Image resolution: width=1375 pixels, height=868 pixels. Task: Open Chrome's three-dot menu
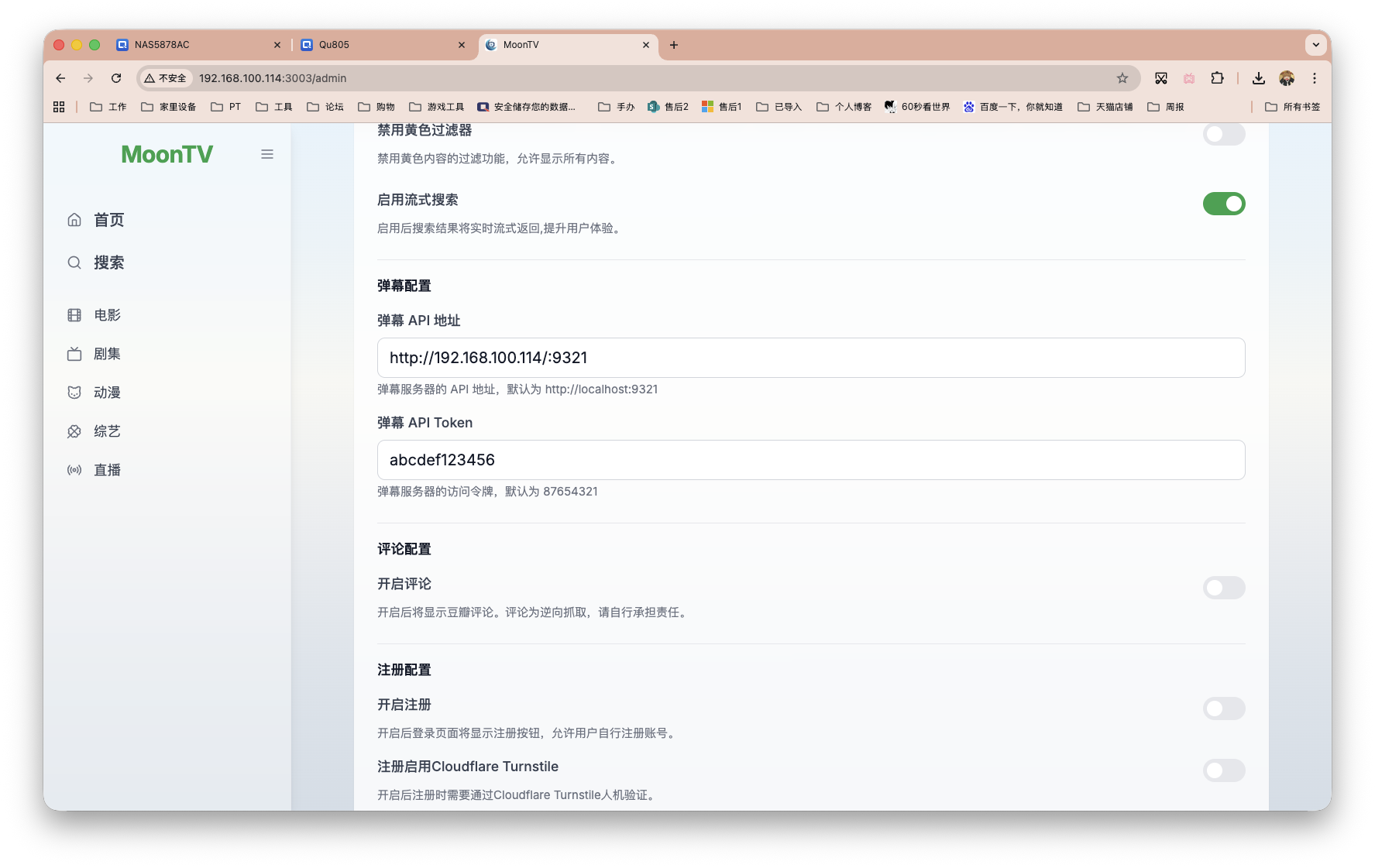(1314, 78)
